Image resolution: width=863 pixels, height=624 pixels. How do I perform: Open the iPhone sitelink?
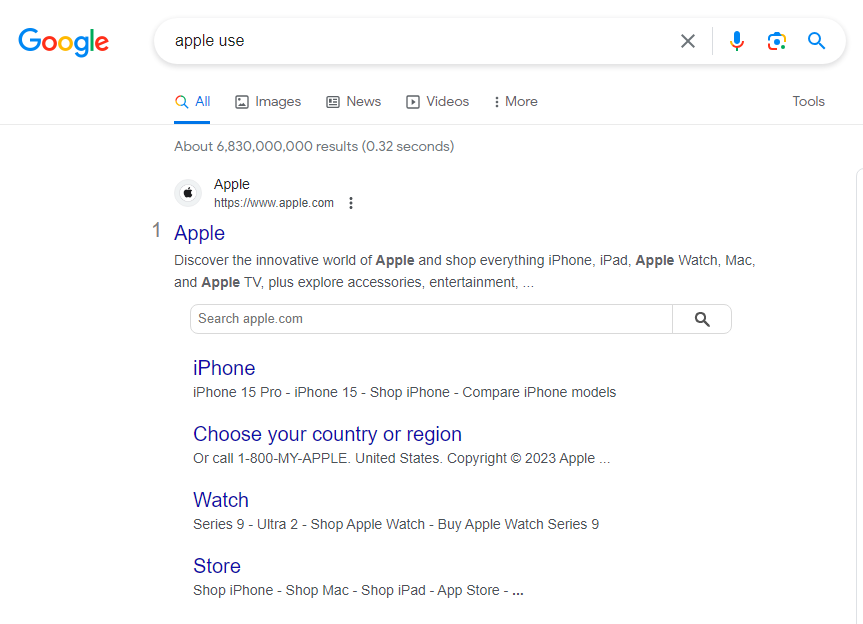coord(224,368)
